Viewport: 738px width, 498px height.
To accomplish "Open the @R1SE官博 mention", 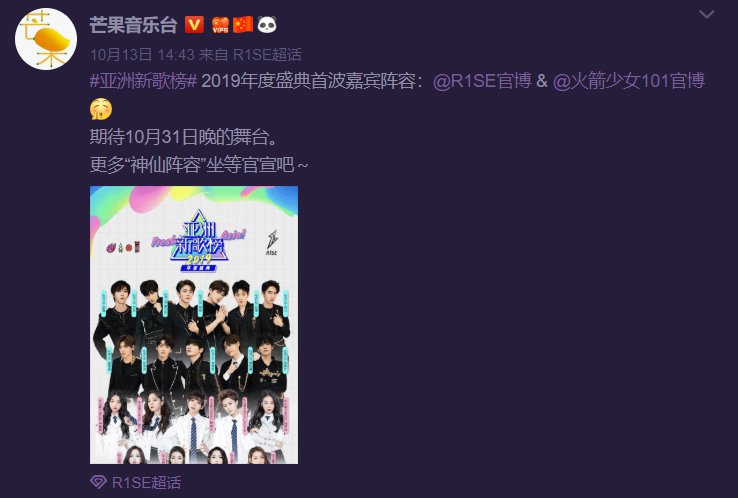I will (482, 81).
